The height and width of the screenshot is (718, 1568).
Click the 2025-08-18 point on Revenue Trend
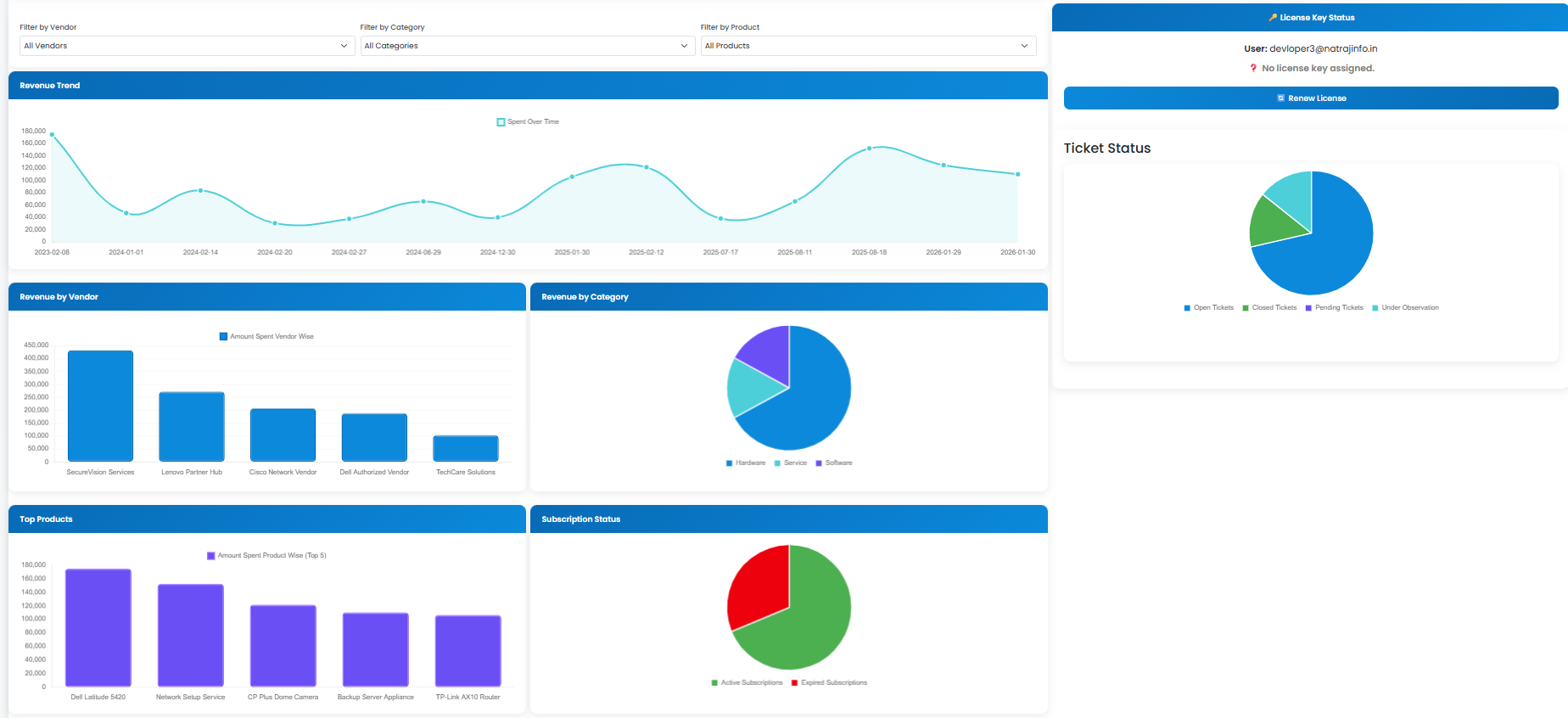pos(869,149)
